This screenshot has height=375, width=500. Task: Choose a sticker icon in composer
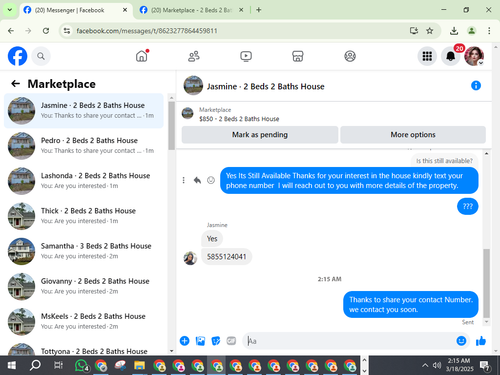(x=216, y=341)
